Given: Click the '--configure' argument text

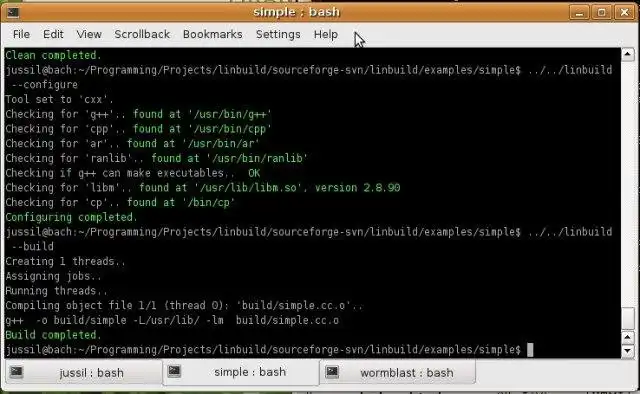Looking at the screenshot, I should point(44,85).
